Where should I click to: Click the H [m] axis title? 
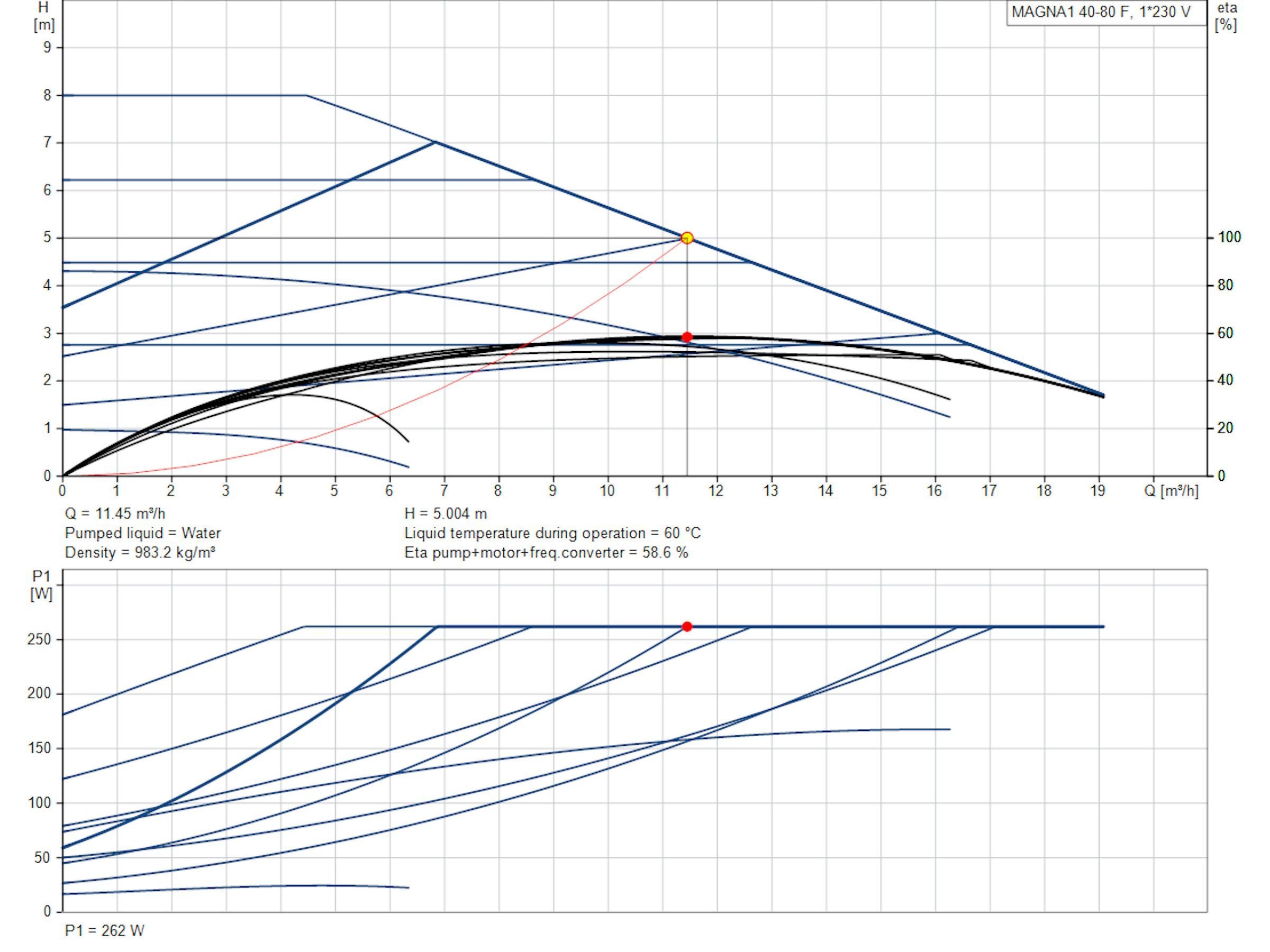click(x=43, y=16)
